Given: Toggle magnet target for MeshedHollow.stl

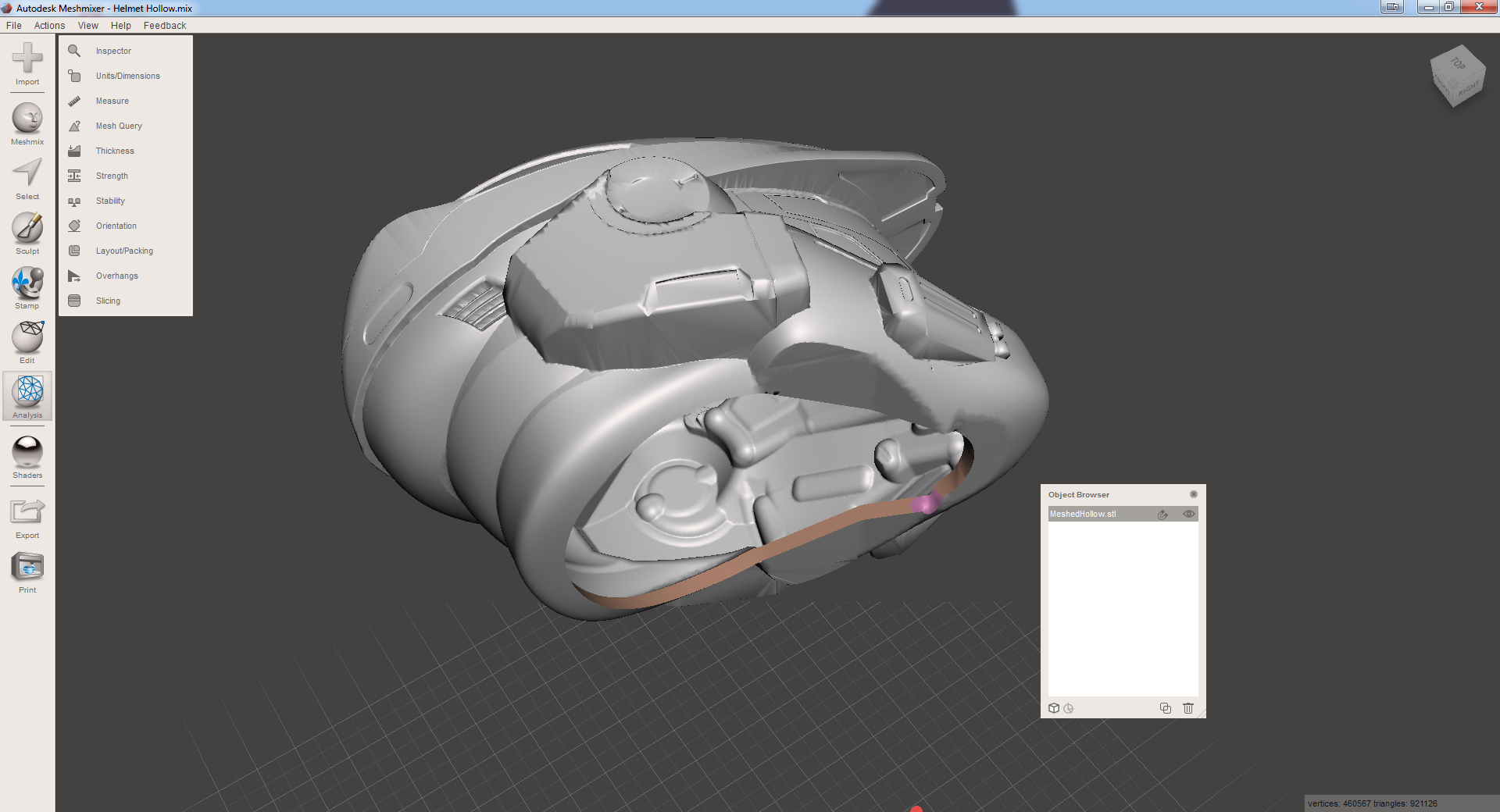Looking at the screenshot, I should coord(1163,514).
